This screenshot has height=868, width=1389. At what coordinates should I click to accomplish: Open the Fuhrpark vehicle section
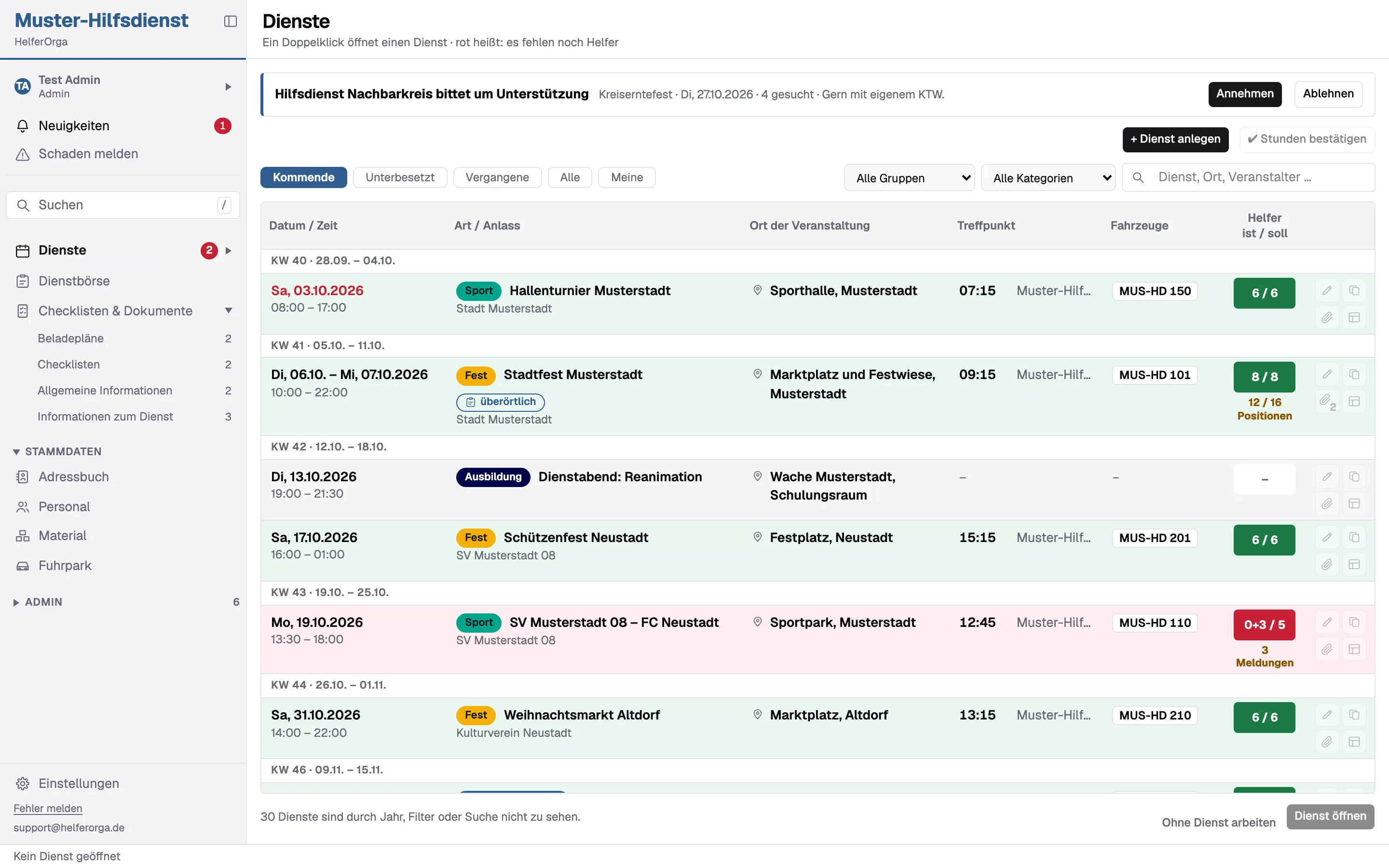(x=123, y=566)
